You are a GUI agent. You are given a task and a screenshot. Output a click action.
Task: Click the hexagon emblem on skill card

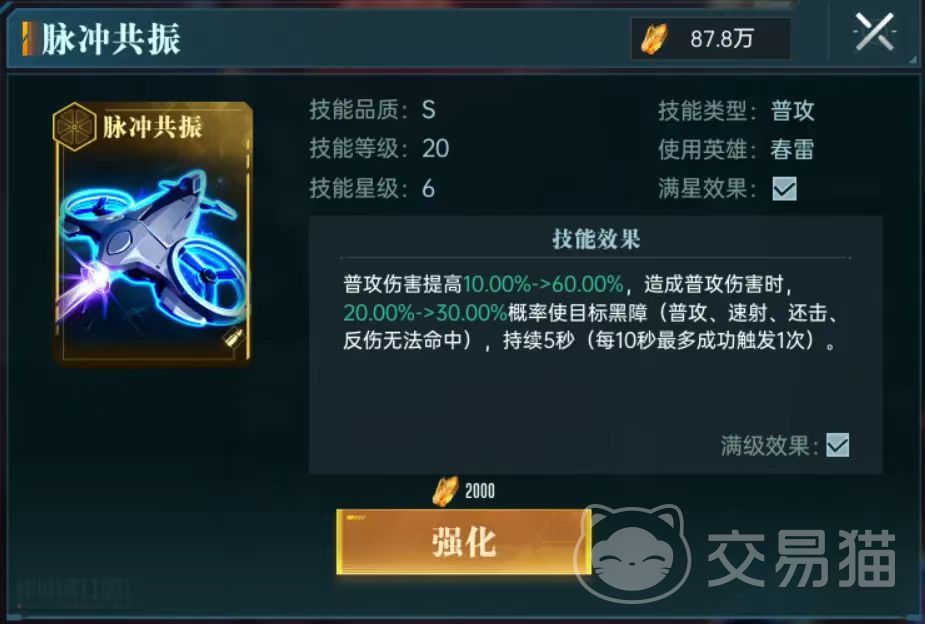pyautogui.click(x=74, y=126)
